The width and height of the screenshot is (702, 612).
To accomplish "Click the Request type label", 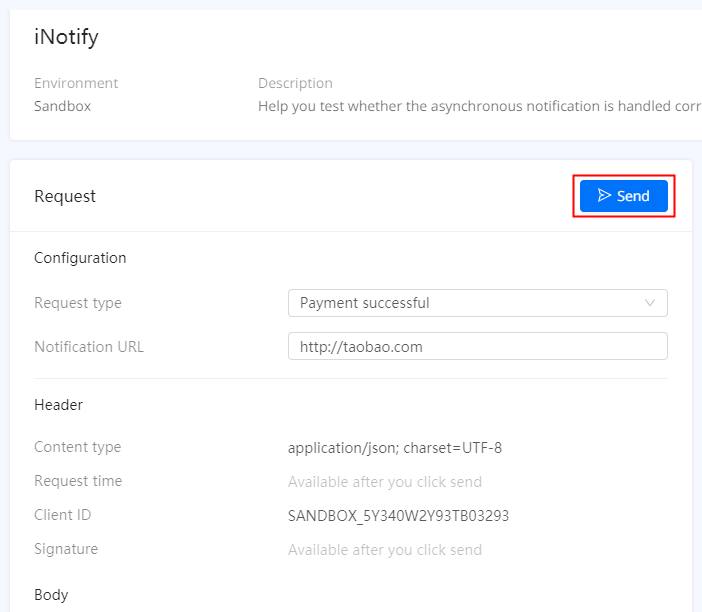I will pos(78,303).
